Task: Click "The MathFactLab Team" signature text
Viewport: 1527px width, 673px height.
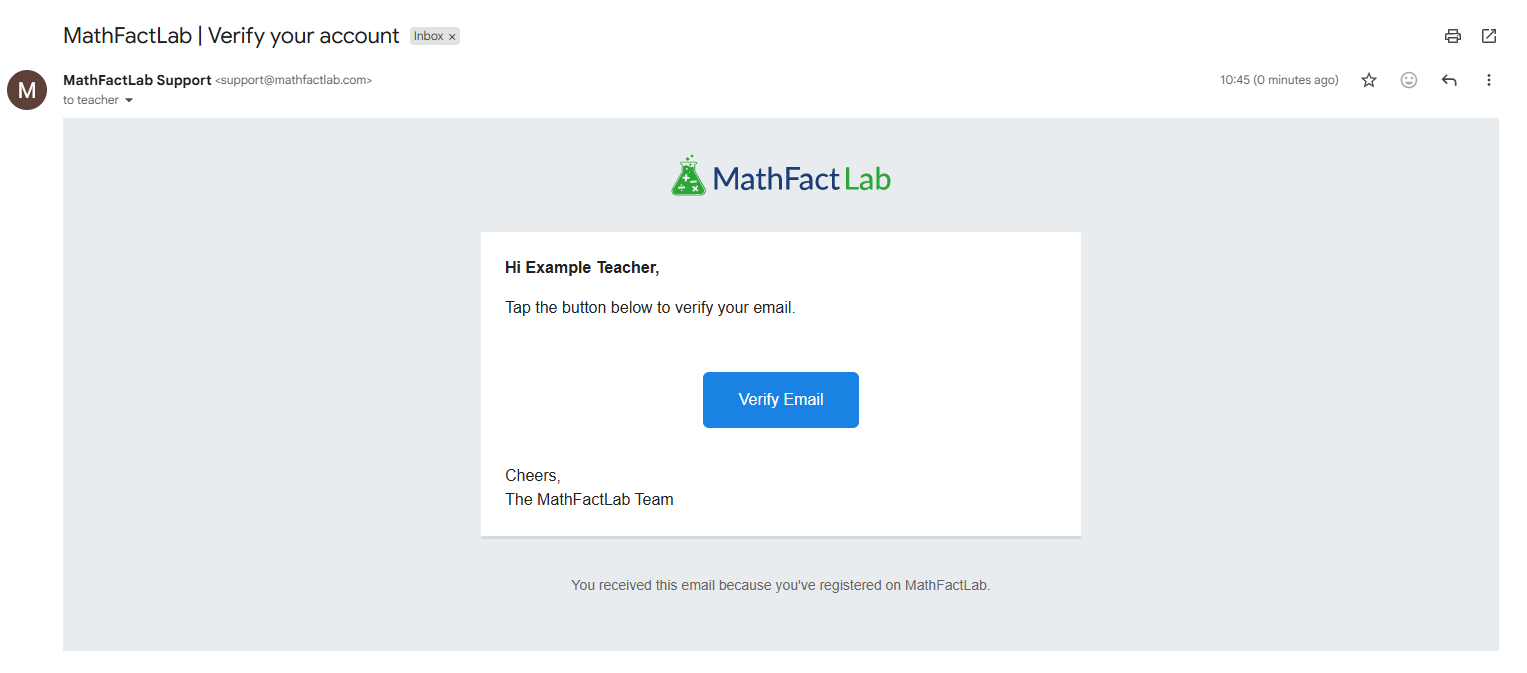Action: (x=590, y=500)
